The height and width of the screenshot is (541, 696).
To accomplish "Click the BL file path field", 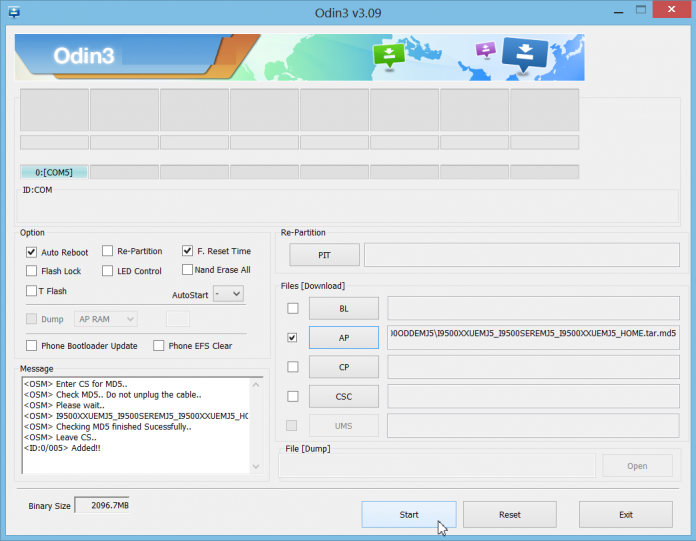I will pos(533,308).
